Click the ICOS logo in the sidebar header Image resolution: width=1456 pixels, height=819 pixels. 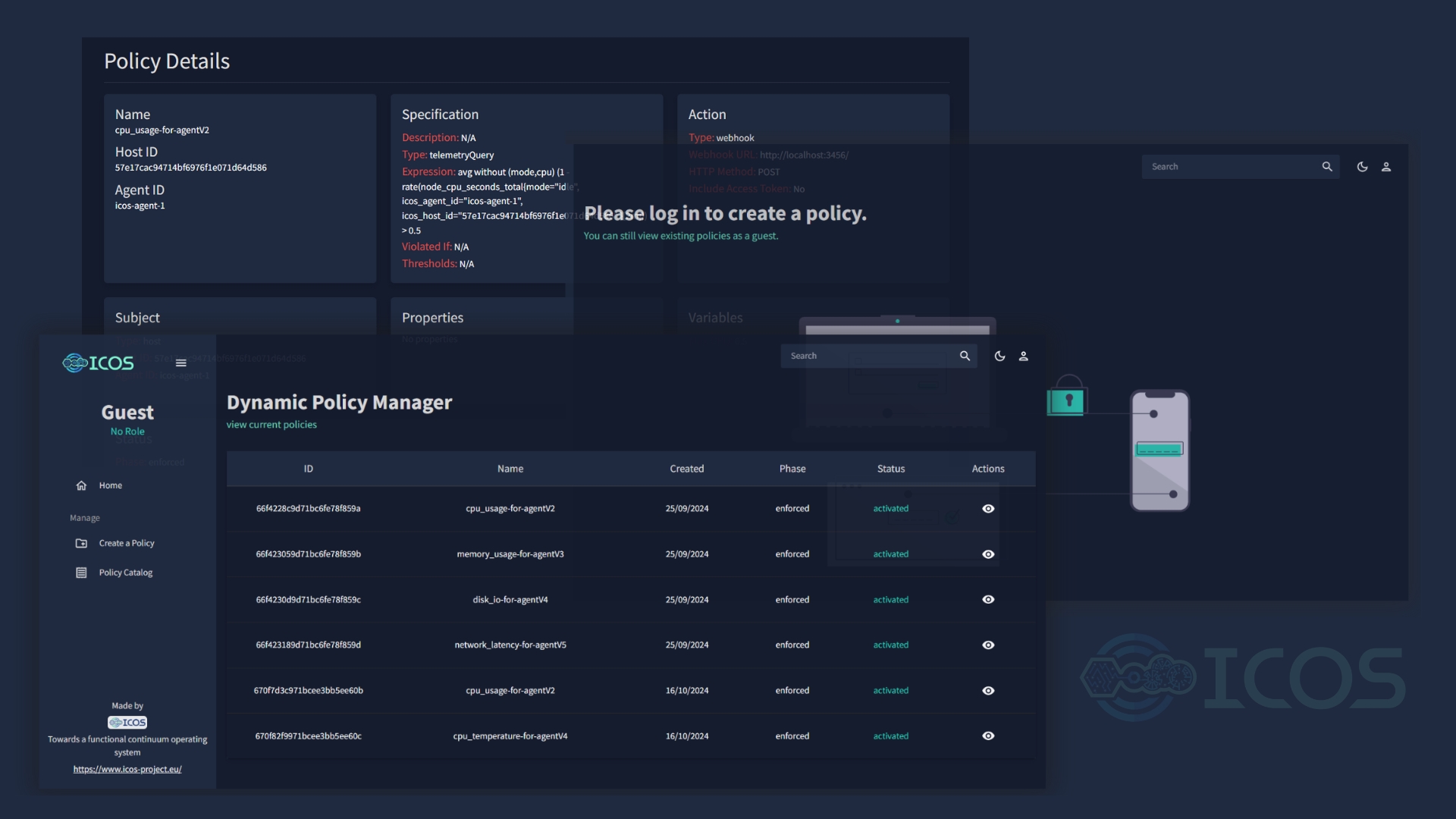(x=97, y=363)
